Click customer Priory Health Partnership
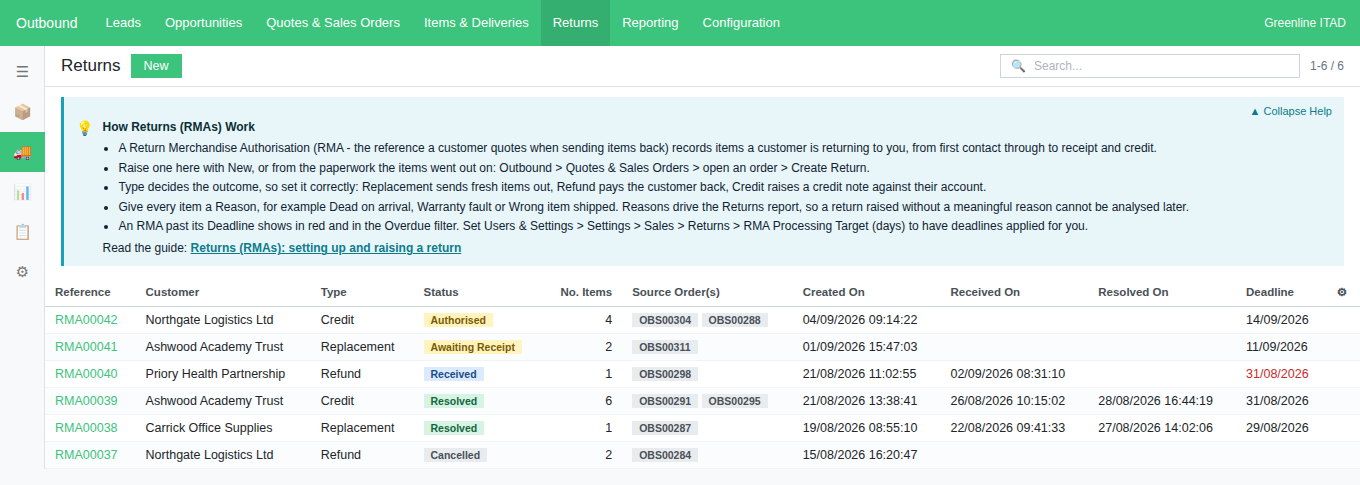The height and width of the screenshot is (485, 1360). coord(215,374)
